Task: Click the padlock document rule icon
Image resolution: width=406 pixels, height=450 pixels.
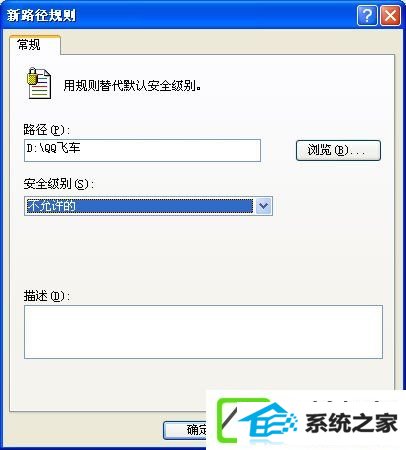Action: (39, 83)
